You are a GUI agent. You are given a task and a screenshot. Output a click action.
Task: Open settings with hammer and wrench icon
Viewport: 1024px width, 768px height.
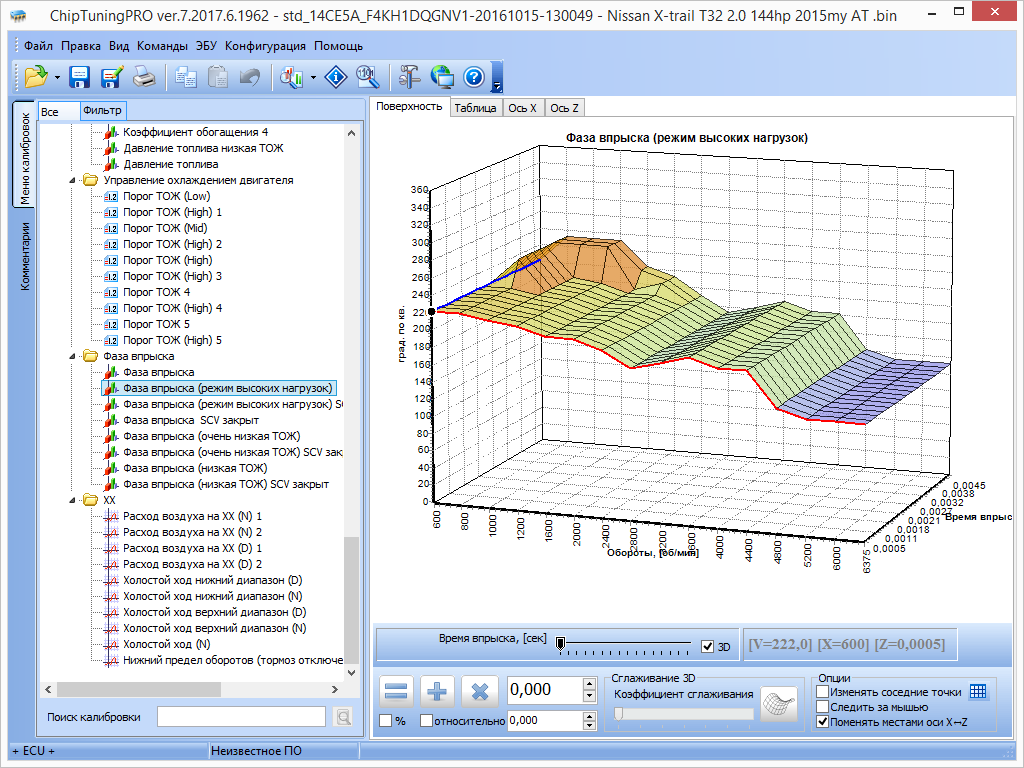tap(410, 77)
